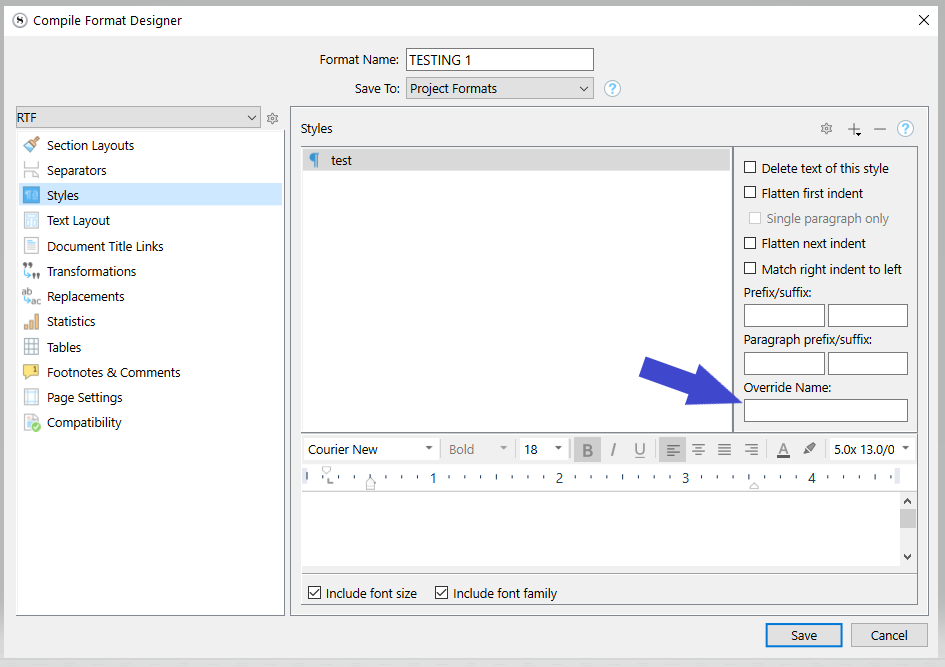Click the highlighter color icon

tap(809, 450)
